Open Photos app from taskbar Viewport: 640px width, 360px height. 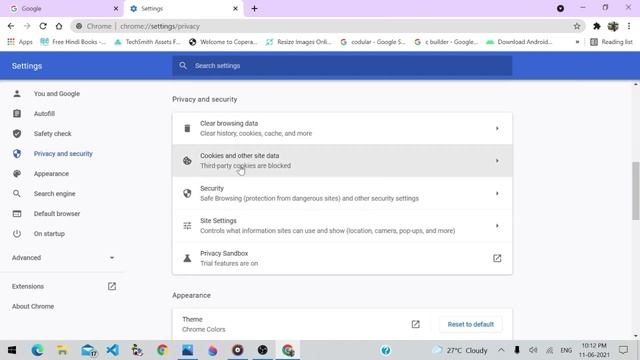click(x=187, y=350)
